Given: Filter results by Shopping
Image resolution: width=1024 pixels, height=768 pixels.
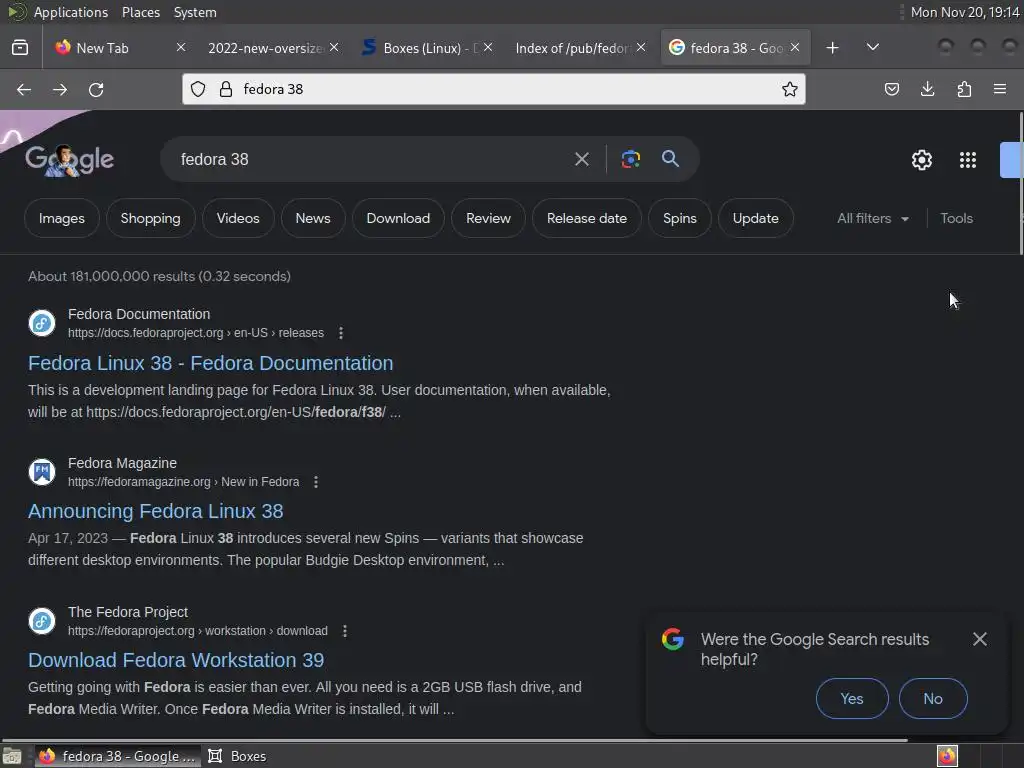Looking at the screenshot, I should pos(150,219).
